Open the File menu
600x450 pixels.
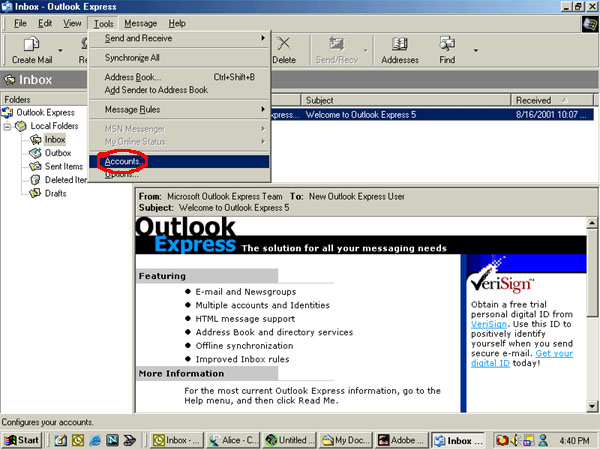pos(20,23)
